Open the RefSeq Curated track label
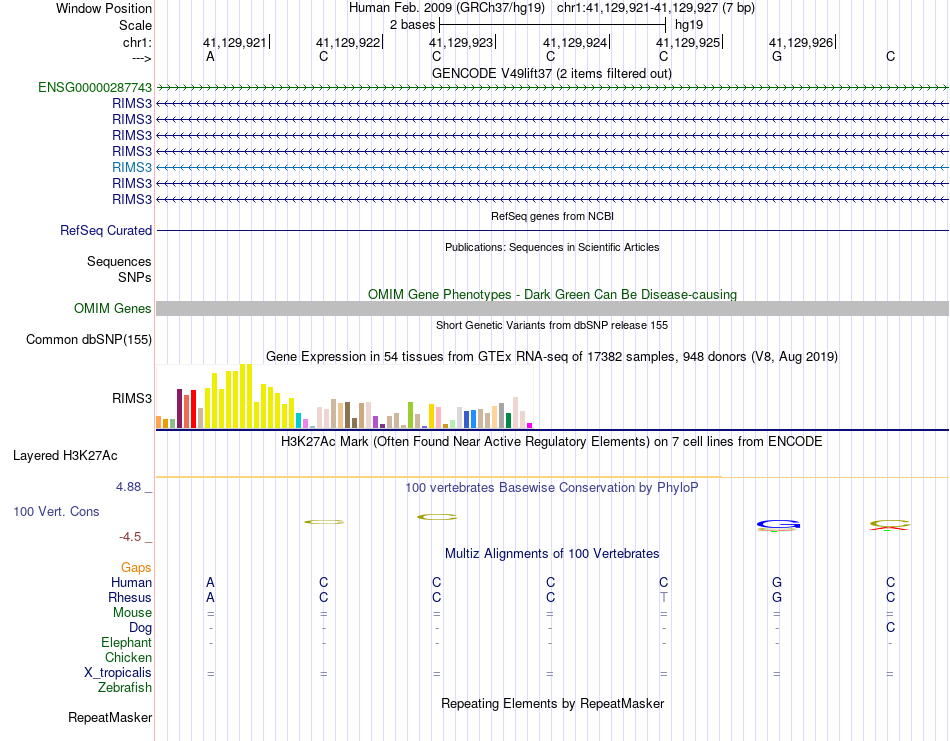The width and height of the screenshot is (950, 741). coord(105,231)
